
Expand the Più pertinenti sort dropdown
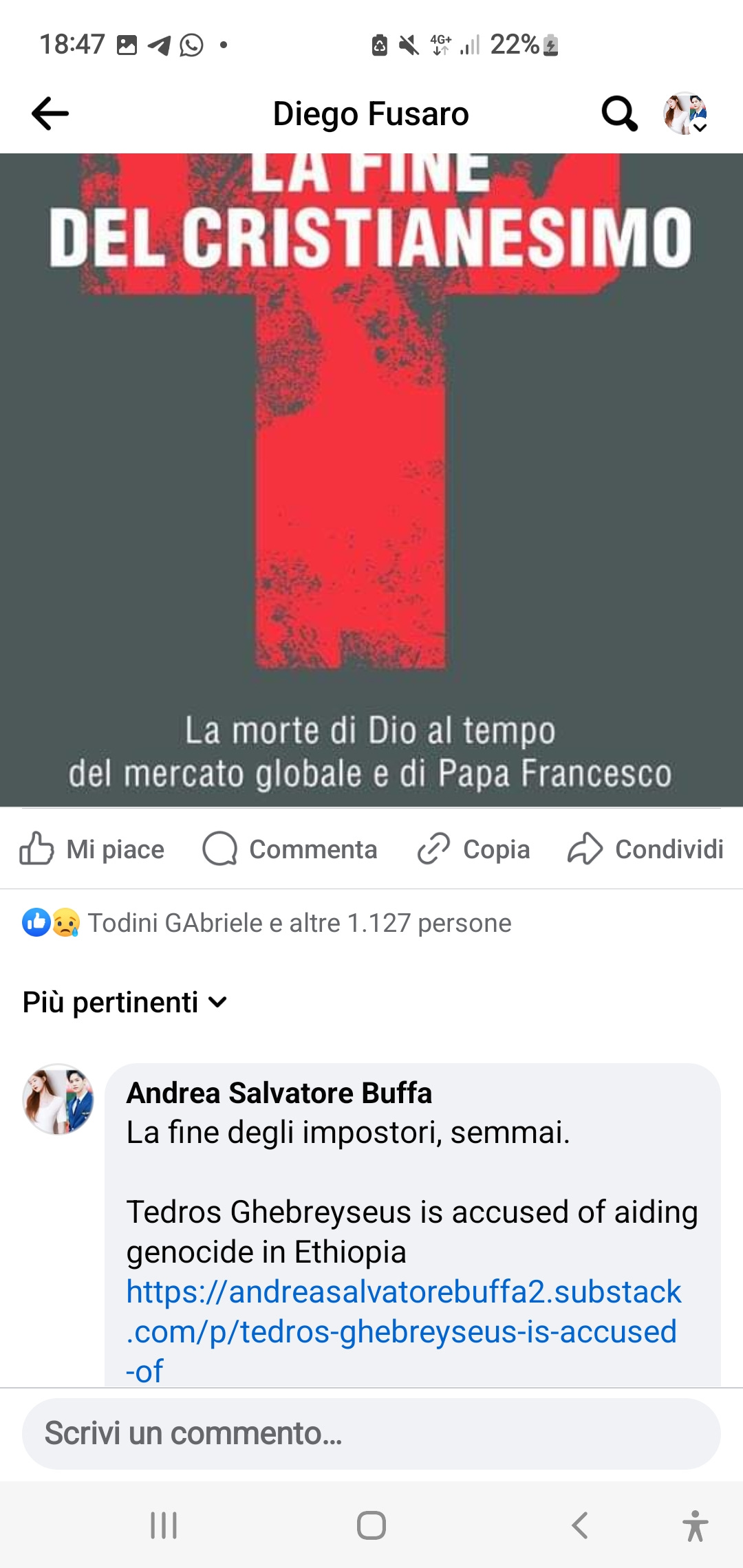tap(125, 1003)
